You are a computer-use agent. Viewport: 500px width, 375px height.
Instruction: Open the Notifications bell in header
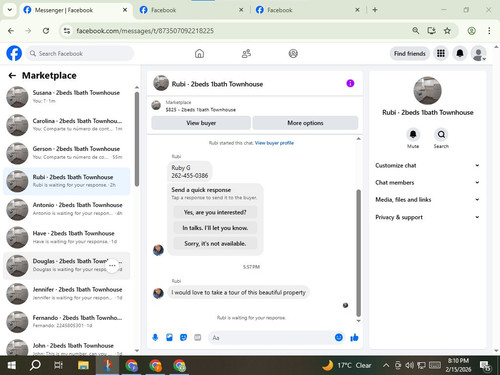[x=460, y=53]
